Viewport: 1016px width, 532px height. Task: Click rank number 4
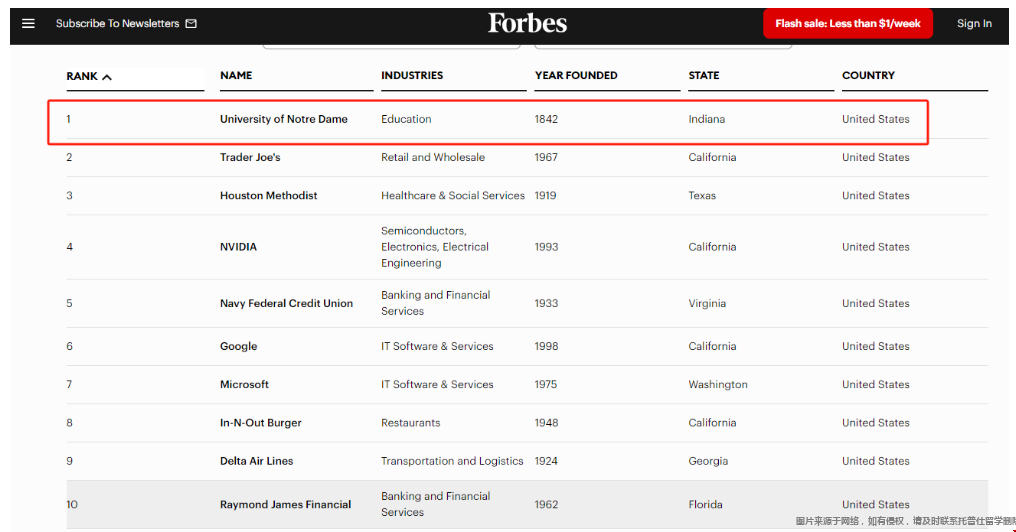point(69,247)
